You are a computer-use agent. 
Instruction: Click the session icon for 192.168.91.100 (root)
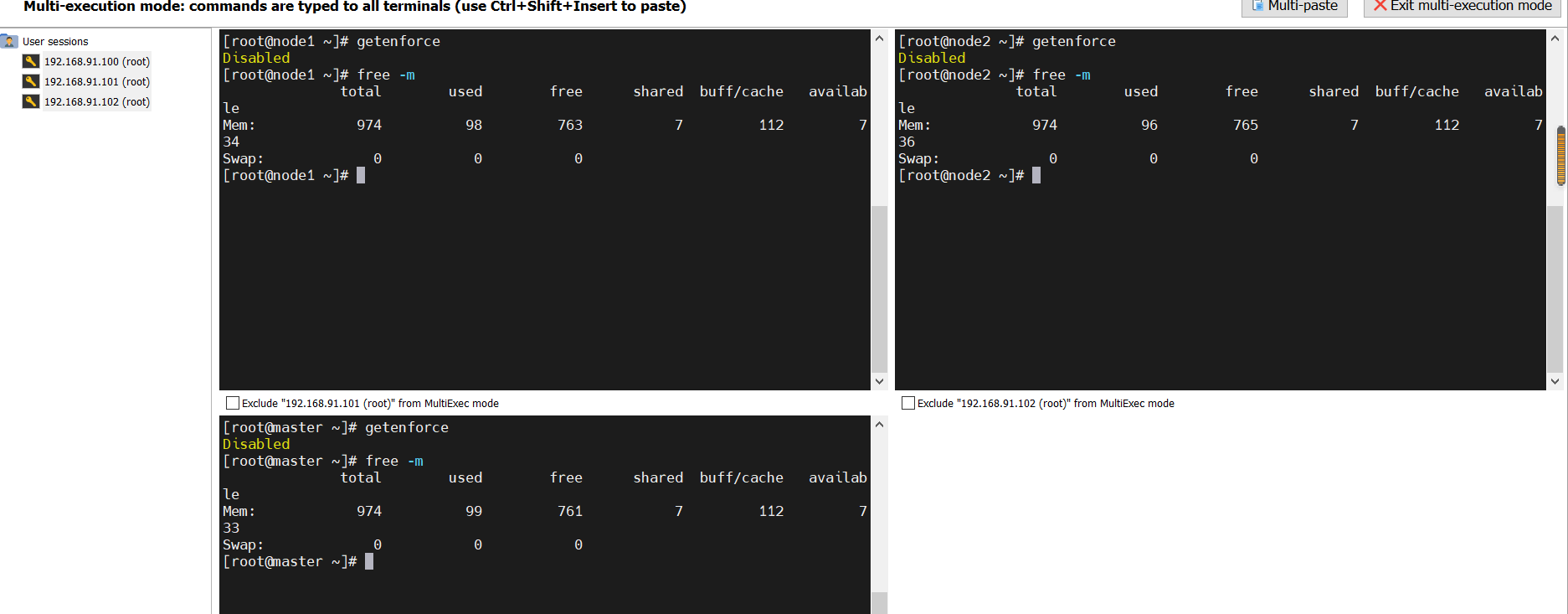coord(31,61)
